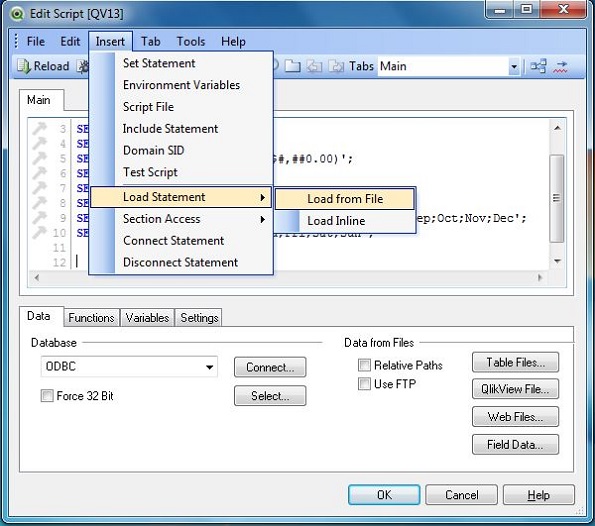Select Load Inline from submenu

coord(345,221)
